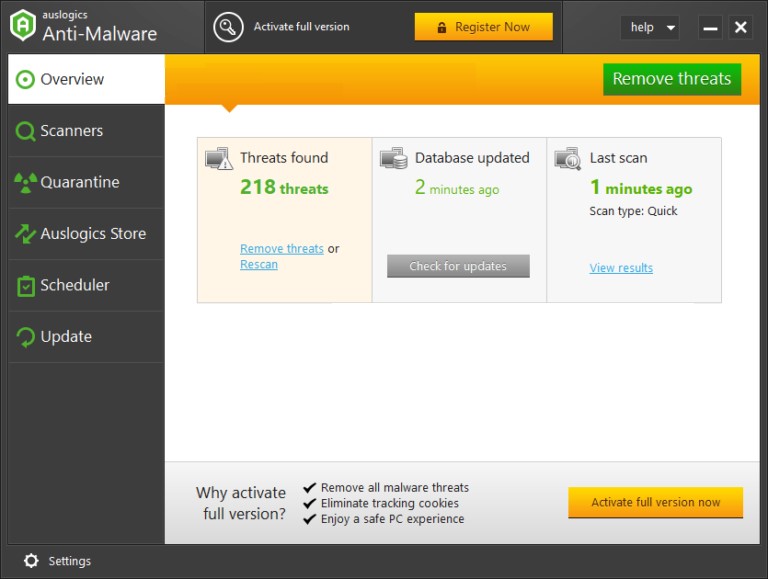The height and width of the screenshot is (579, 768).
Task: Go to the Auslogics Store
Action: [86, 234]
